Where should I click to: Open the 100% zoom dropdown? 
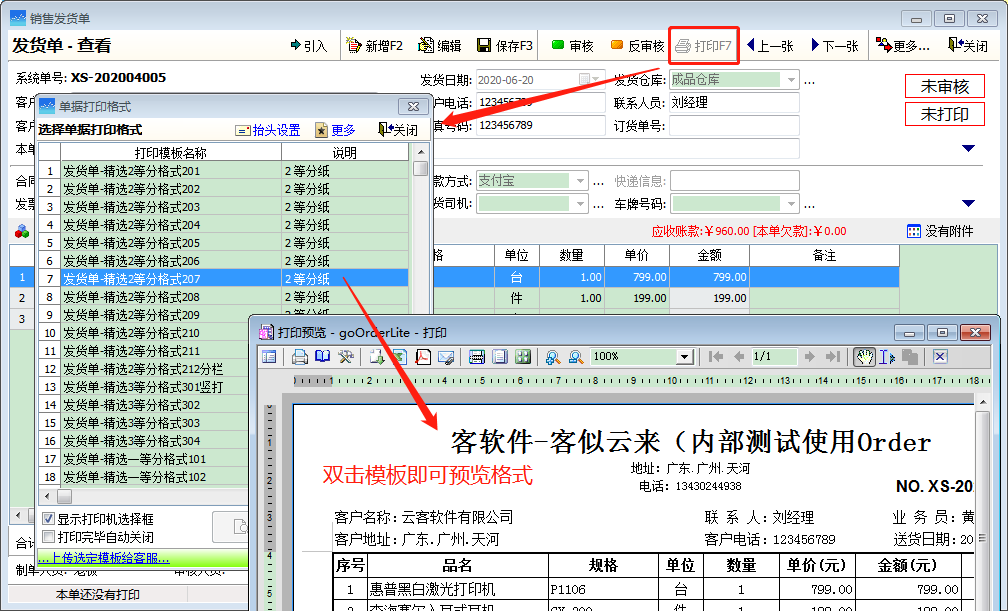[685, 356]
